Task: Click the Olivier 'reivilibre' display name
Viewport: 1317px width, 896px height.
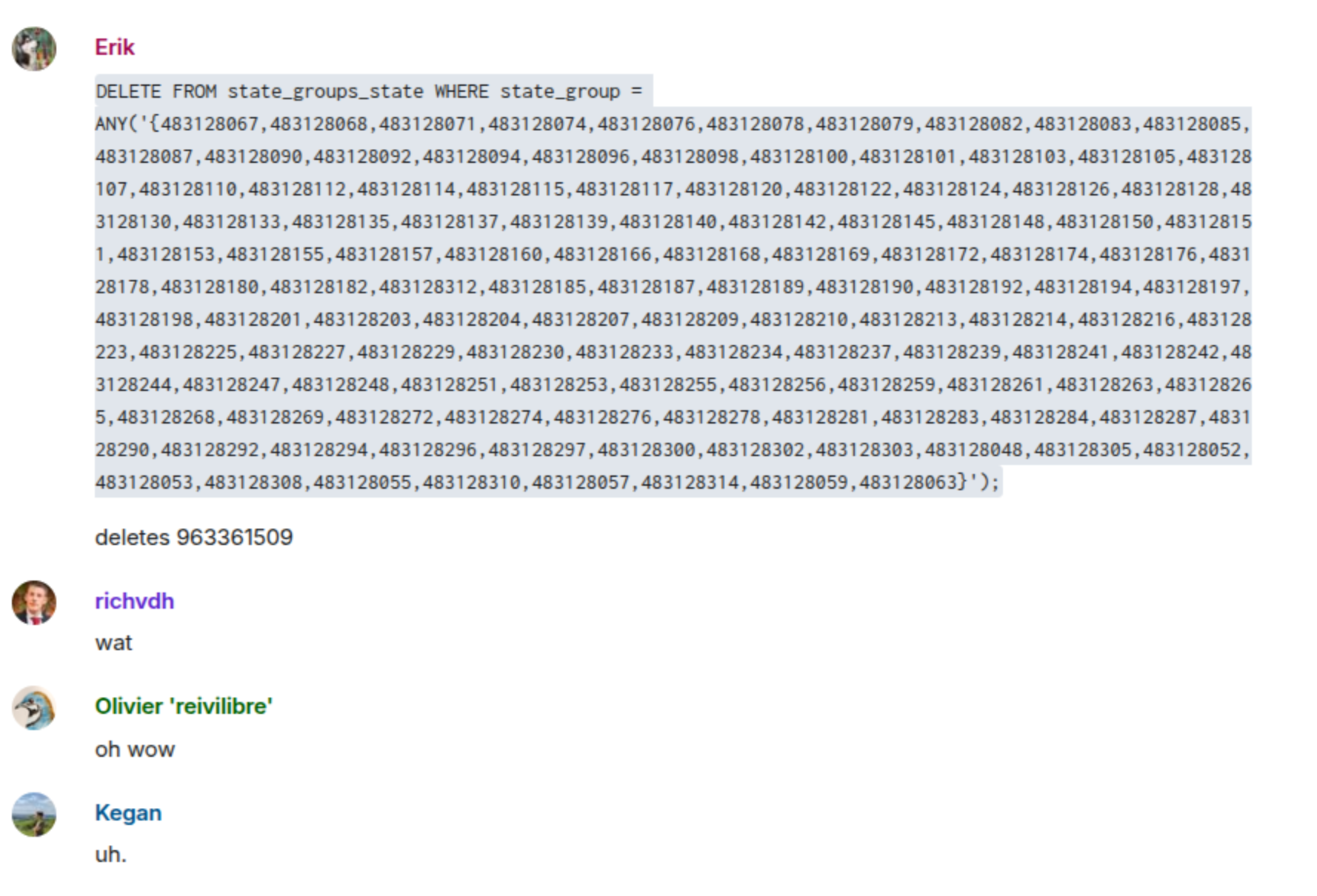Action: pos(184,706)
